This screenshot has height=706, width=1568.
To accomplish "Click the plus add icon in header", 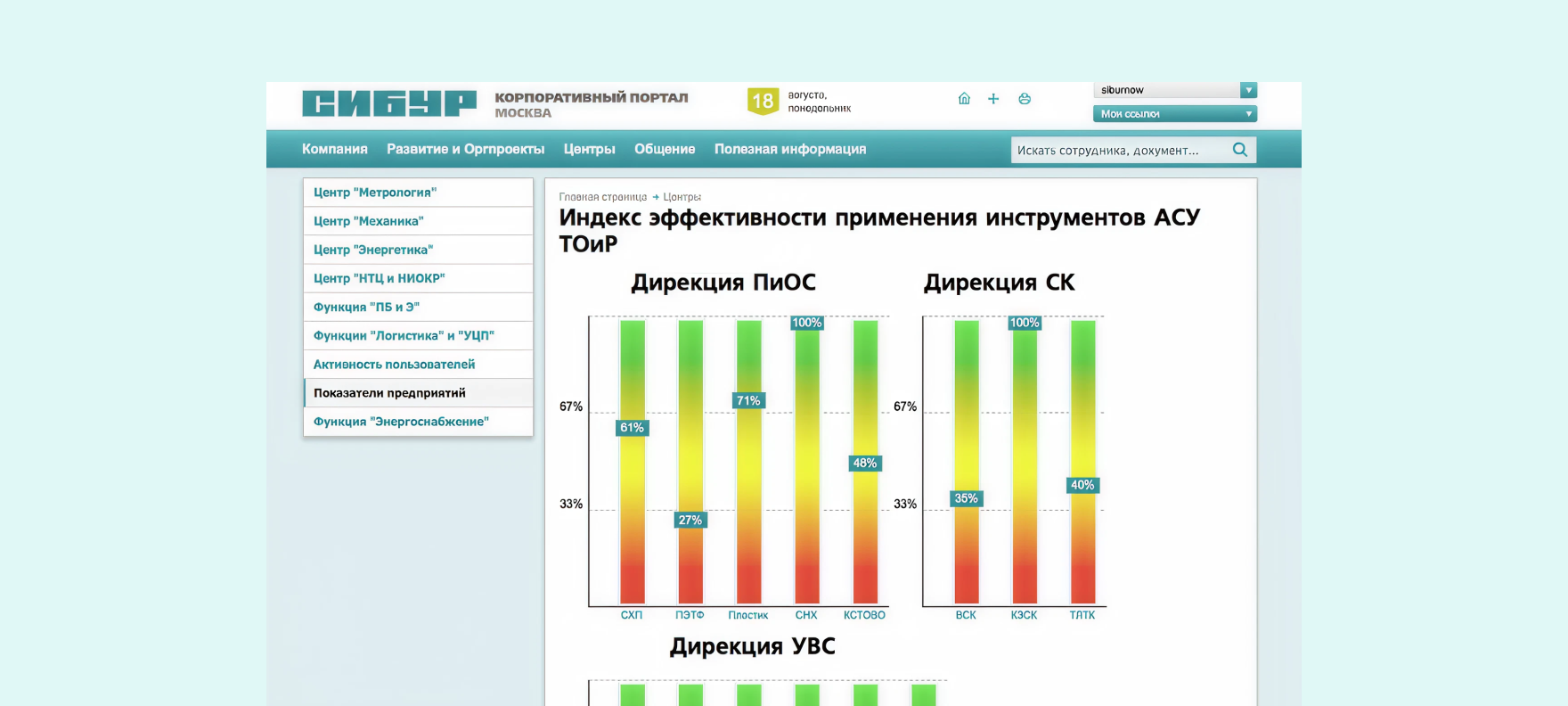I will pos(993,99).
